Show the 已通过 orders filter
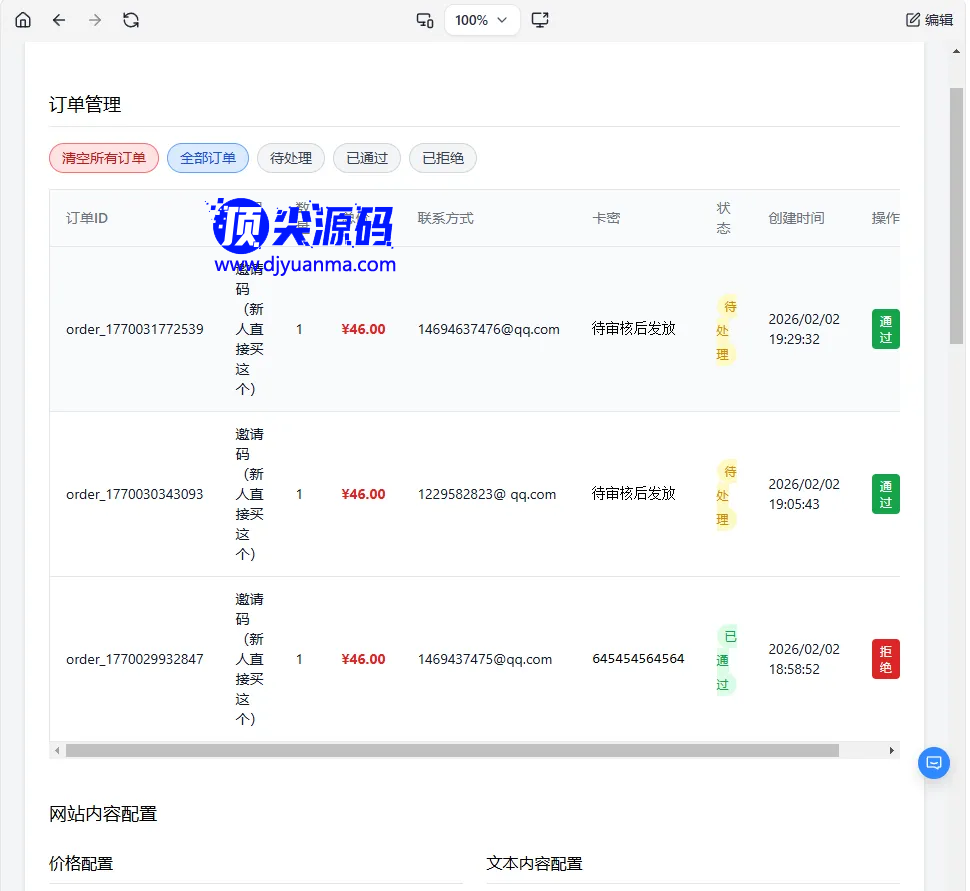The width and height of the screenshot is (970, 891). (x=367, y=158)
